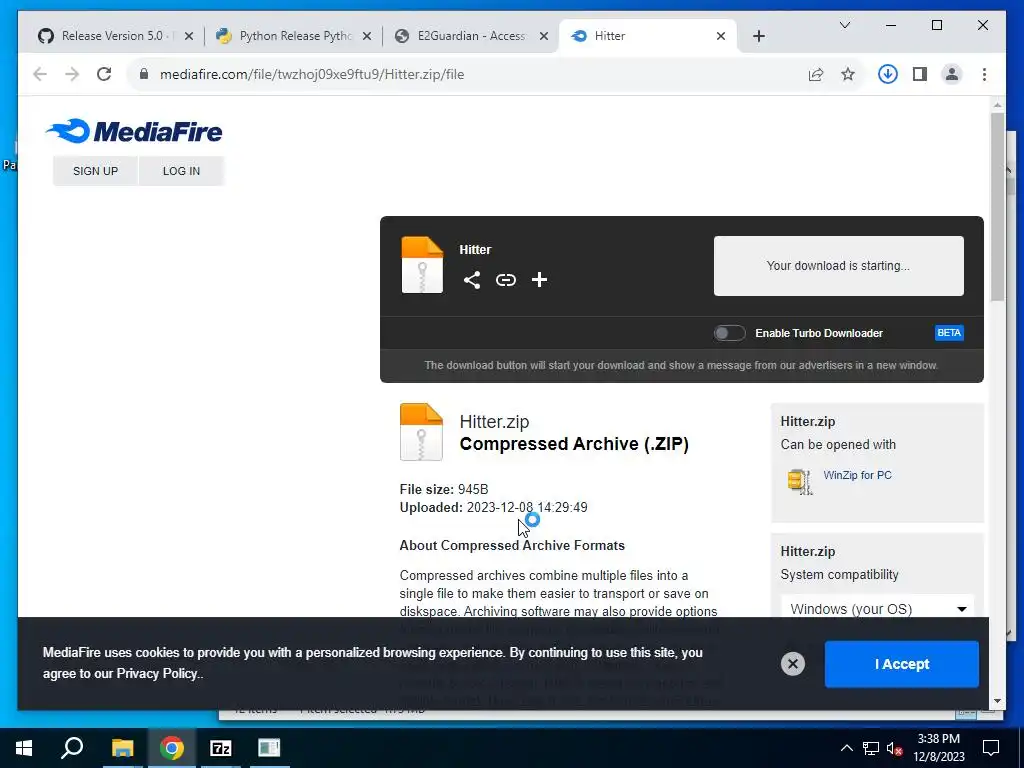Enable Turbo Downloader toggle
1024x768 pixels.
[729, 333]
